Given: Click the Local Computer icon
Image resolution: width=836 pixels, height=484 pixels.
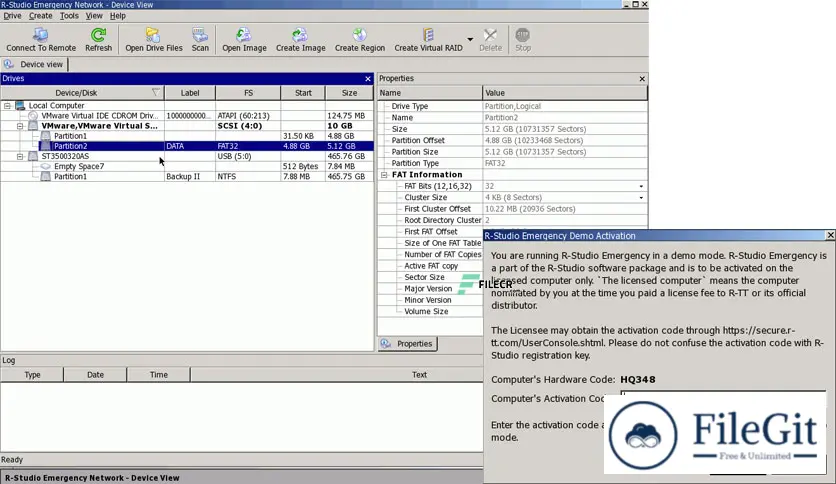Looking at the screenshot, I should point(20,106).
